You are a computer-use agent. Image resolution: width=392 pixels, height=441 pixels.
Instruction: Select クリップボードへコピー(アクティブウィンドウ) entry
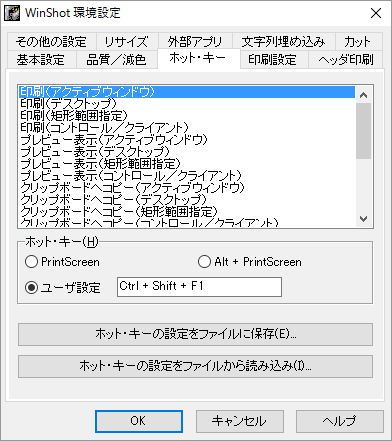pyautogui.click(x=187, y=188)
